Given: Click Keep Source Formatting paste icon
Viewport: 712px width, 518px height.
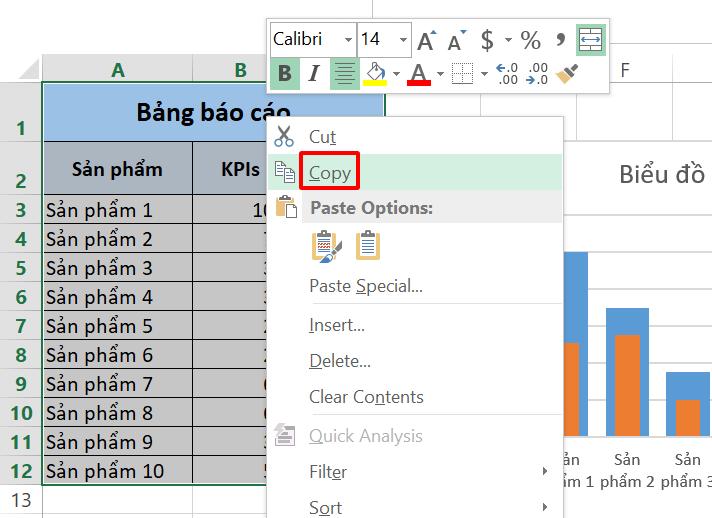Looking at the screenshot, I should click(x=326, y=246).
